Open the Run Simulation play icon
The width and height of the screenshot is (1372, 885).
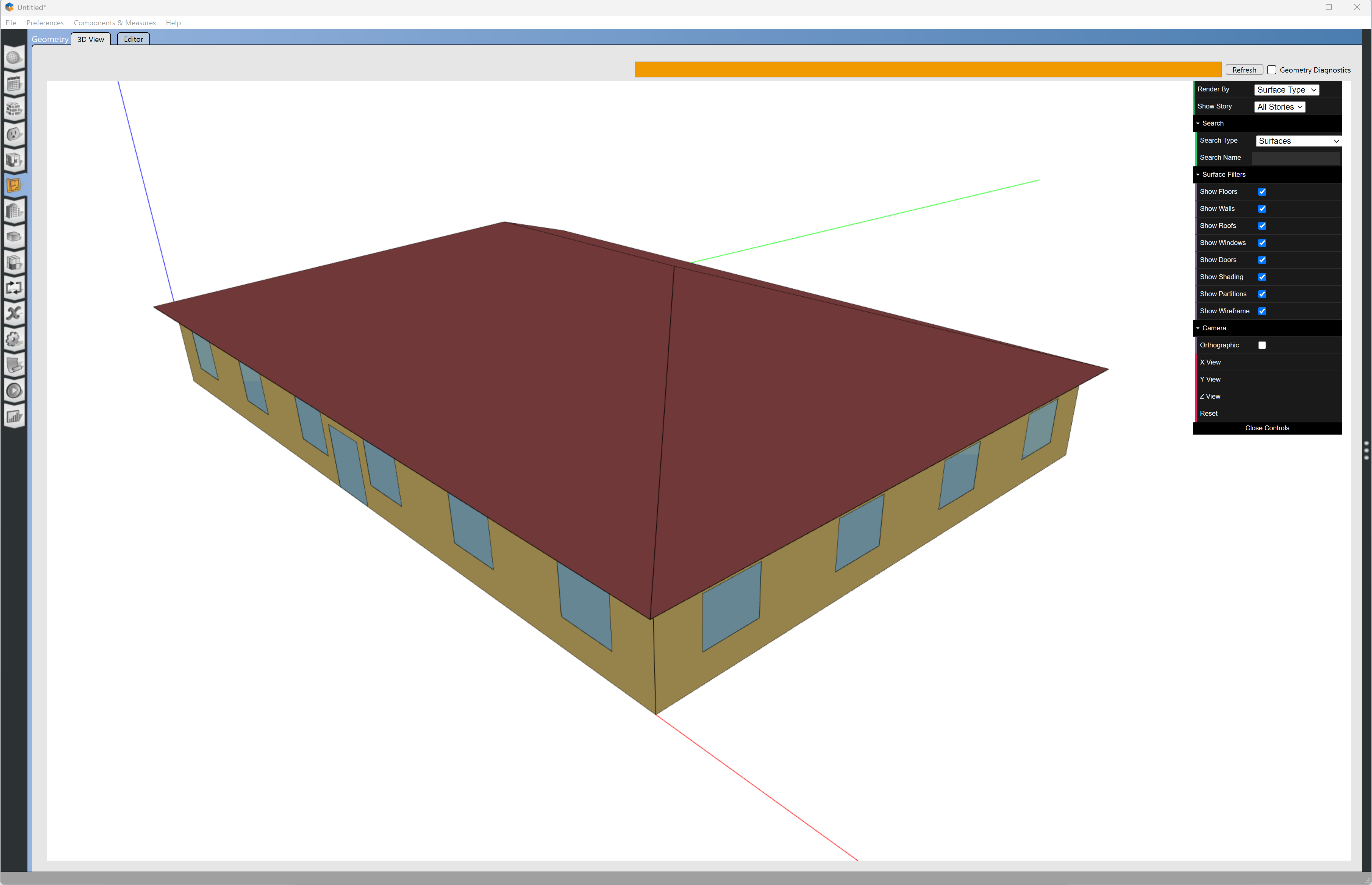(x=14, y=391)
